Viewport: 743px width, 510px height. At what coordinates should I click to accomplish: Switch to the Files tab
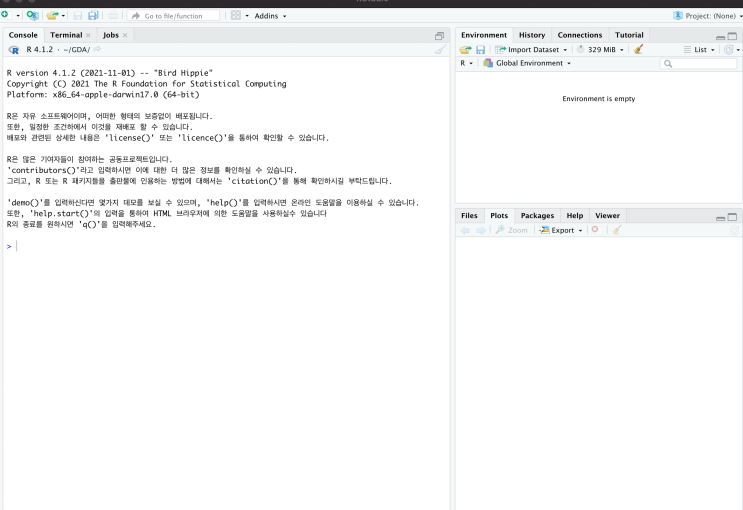469,216
